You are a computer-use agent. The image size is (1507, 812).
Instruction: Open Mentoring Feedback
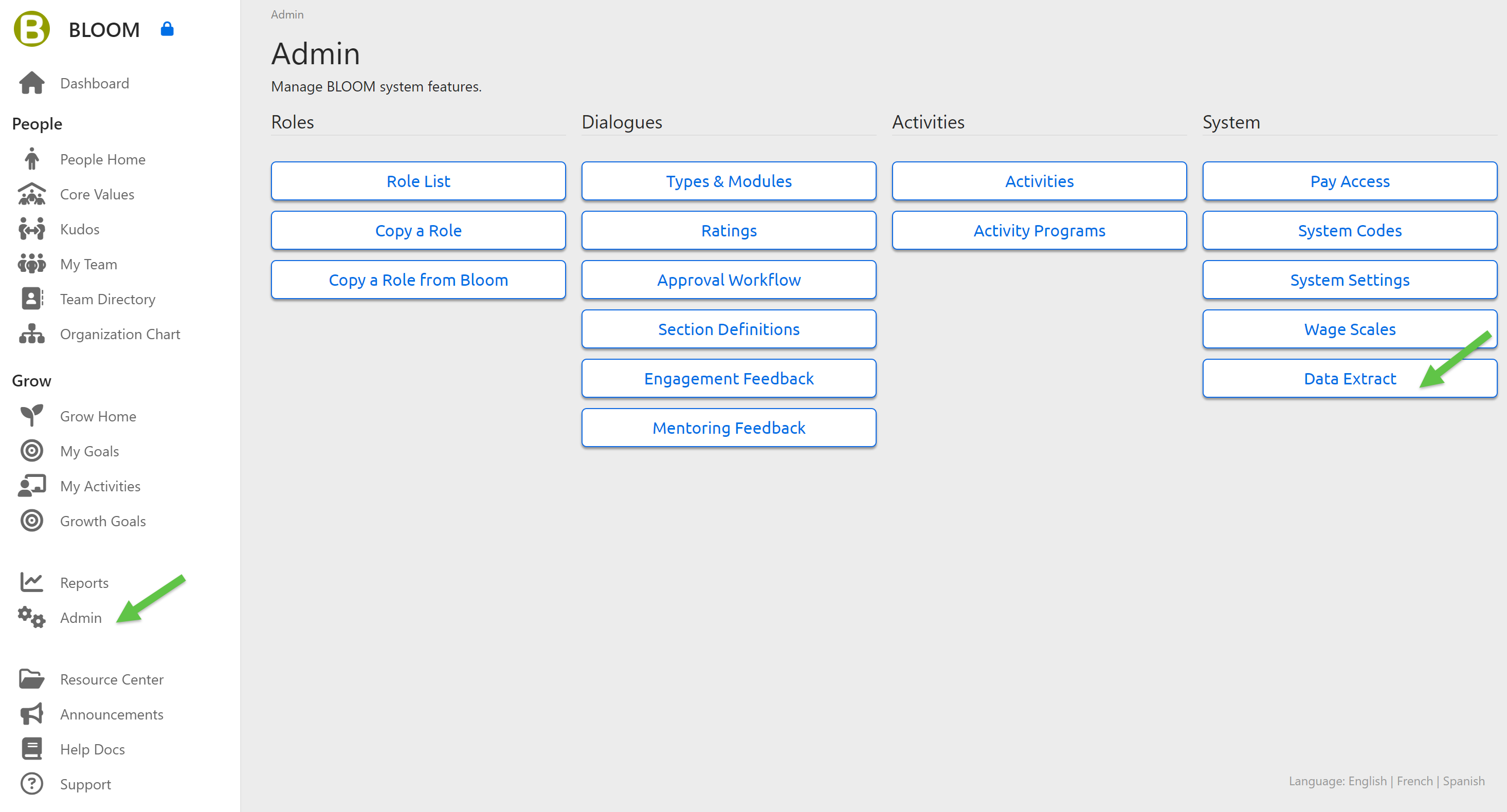click(729, 428)
